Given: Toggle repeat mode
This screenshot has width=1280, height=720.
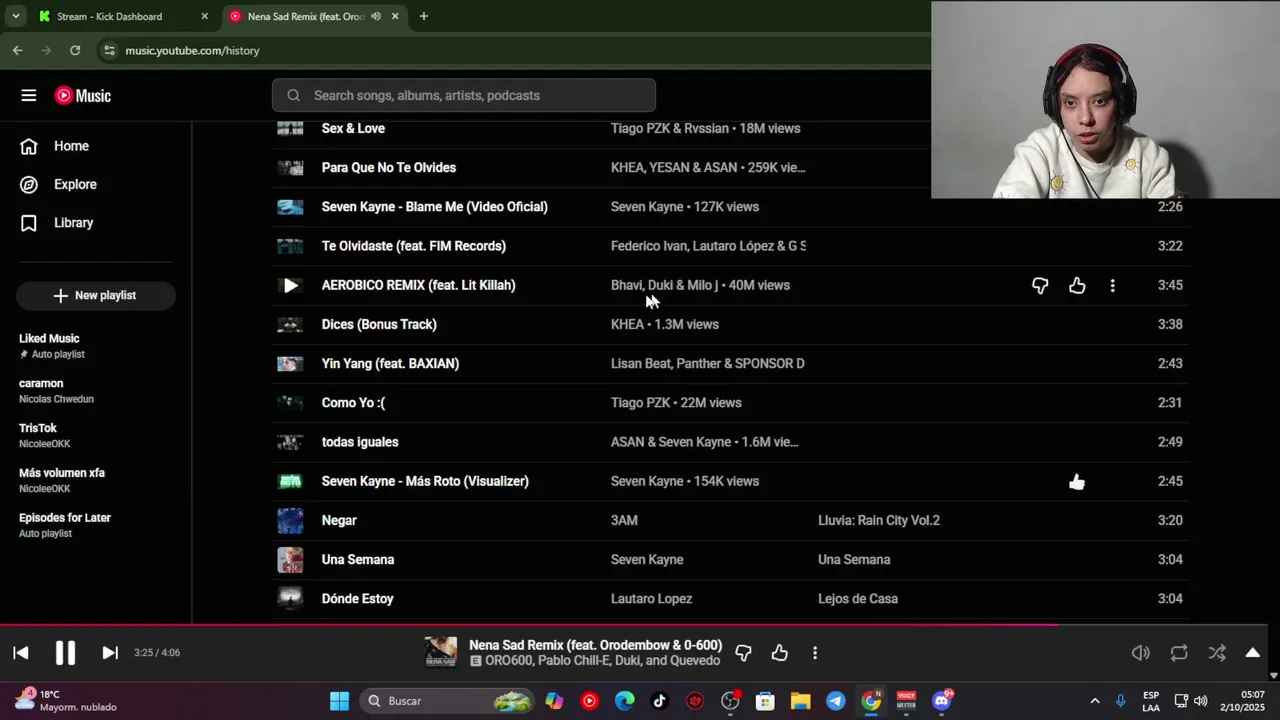Looking at the screenshot, I should pos(1179,653).
